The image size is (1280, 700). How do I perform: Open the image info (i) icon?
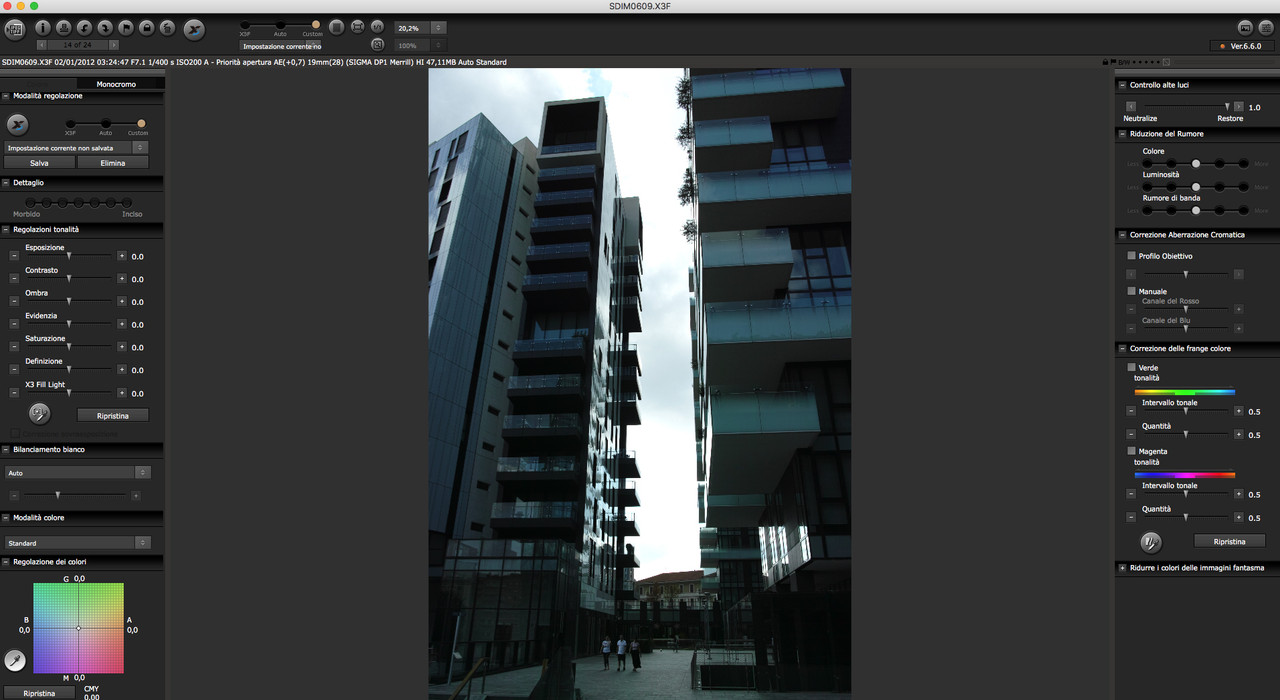coord(44,28)
